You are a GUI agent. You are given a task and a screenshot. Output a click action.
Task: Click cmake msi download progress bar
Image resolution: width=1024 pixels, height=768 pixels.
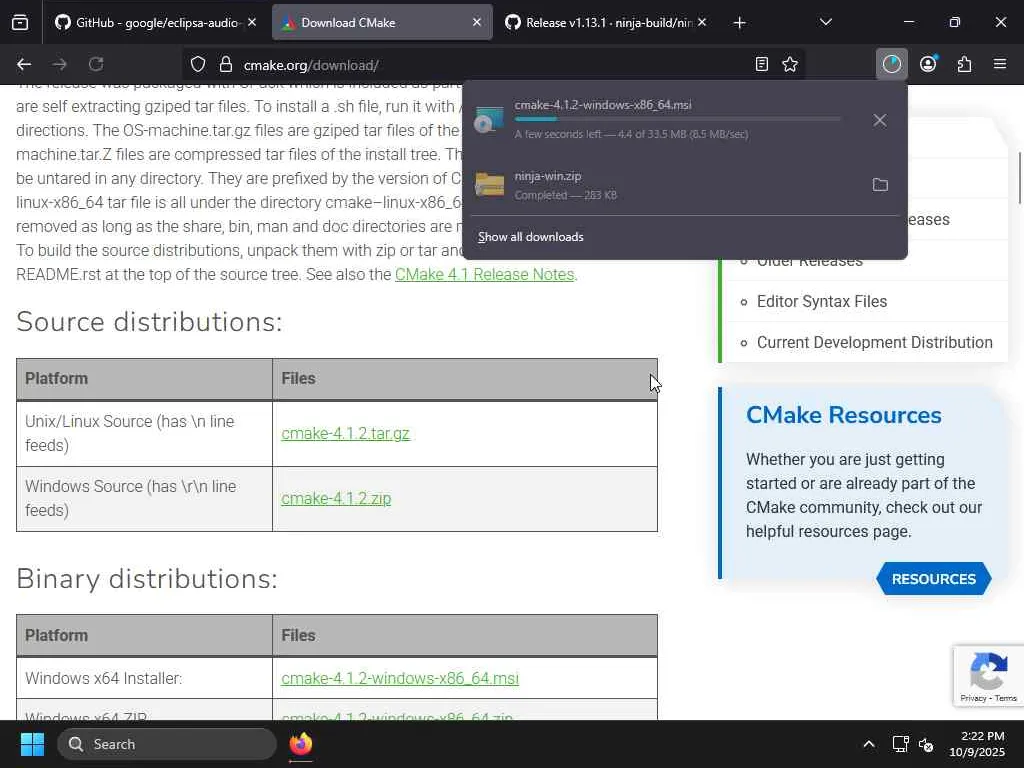[x=677, y=119]
